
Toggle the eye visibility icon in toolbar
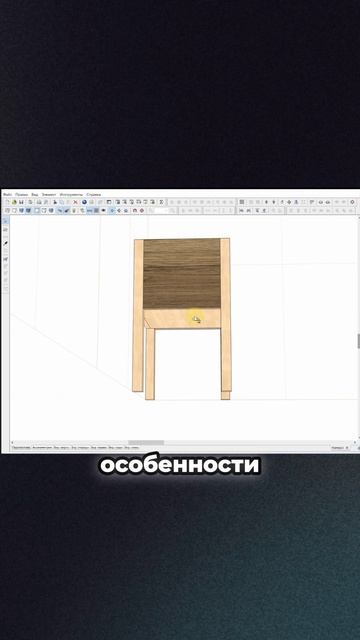coord(104,211)
